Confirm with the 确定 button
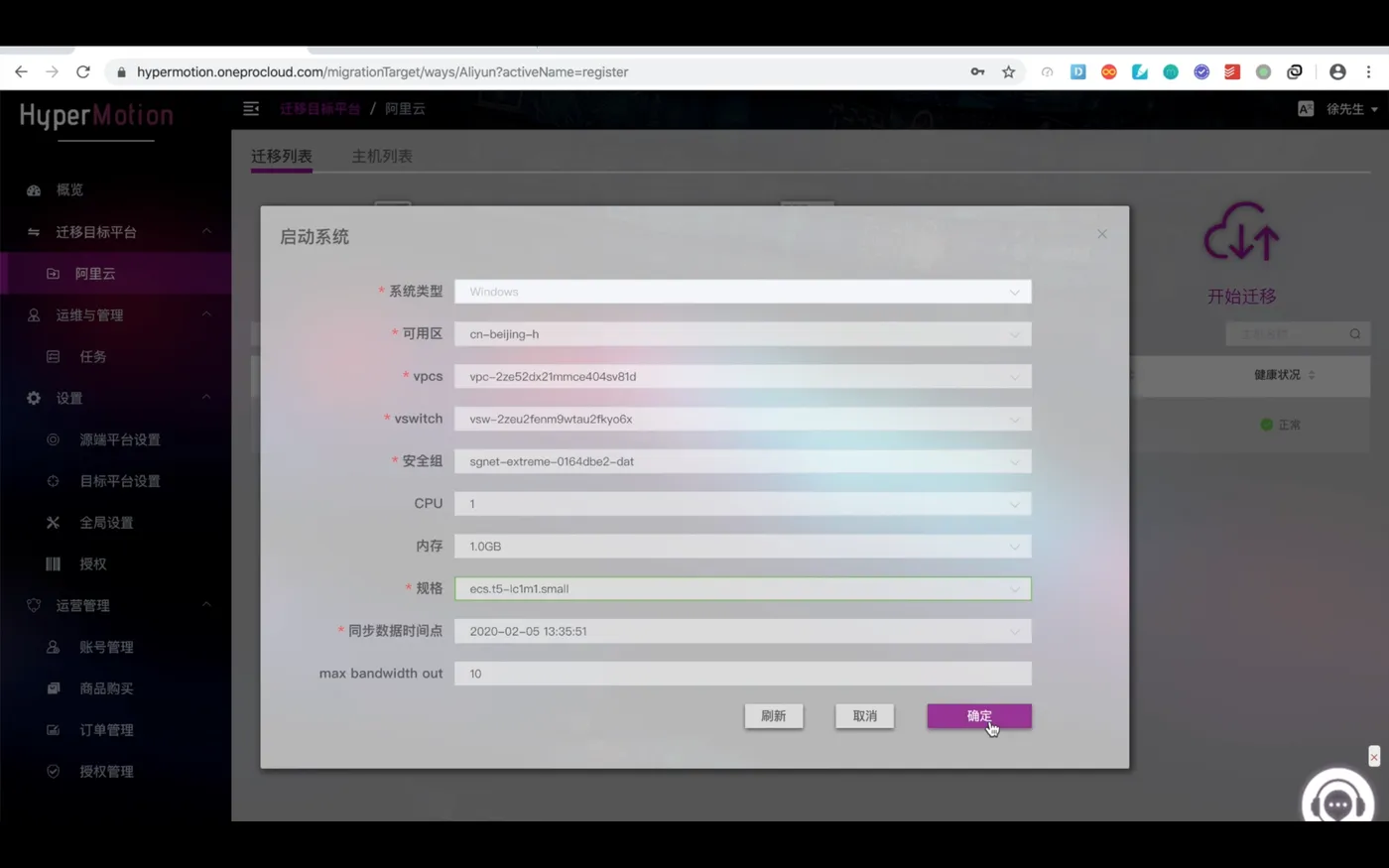Screen dimensions: 1389x868 coord(979,716)
